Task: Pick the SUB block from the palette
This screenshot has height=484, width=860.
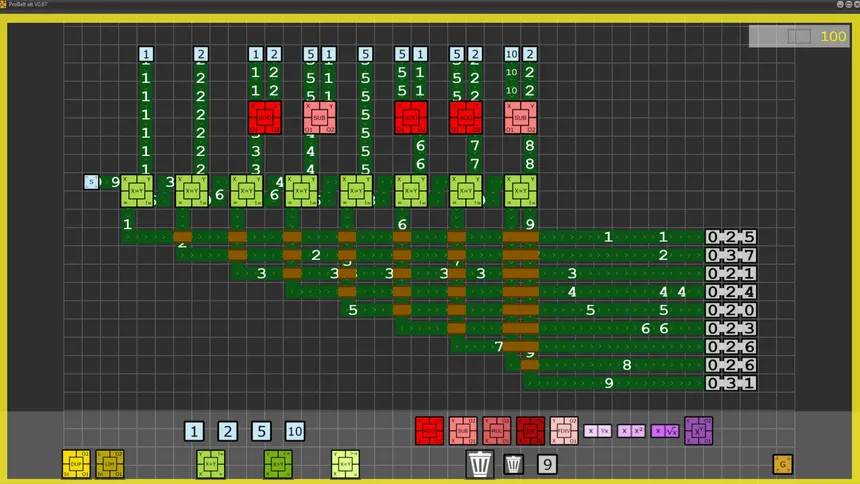Action: pyautogui.click(x=463, y=431)
